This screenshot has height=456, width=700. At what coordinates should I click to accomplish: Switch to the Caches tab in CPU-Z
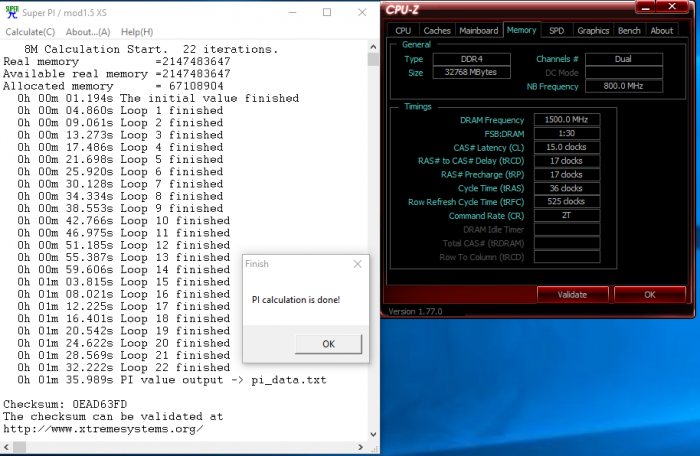pos(437,30)
